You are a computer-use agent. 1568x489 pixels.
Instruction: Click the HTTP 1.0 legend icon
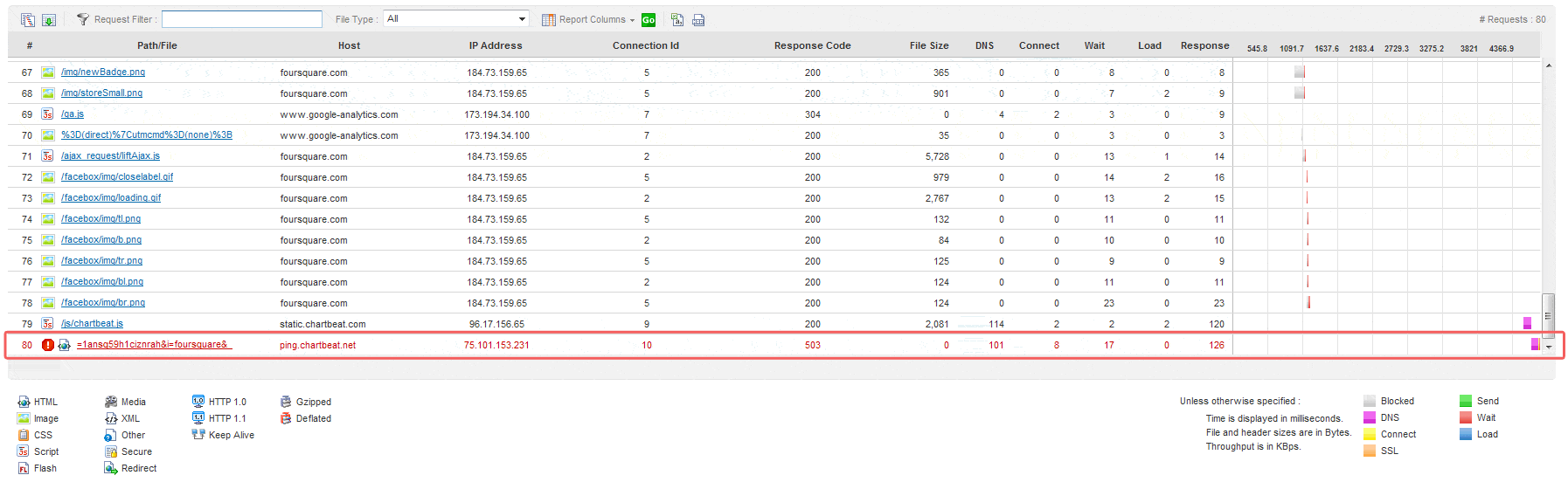[198, 402]
